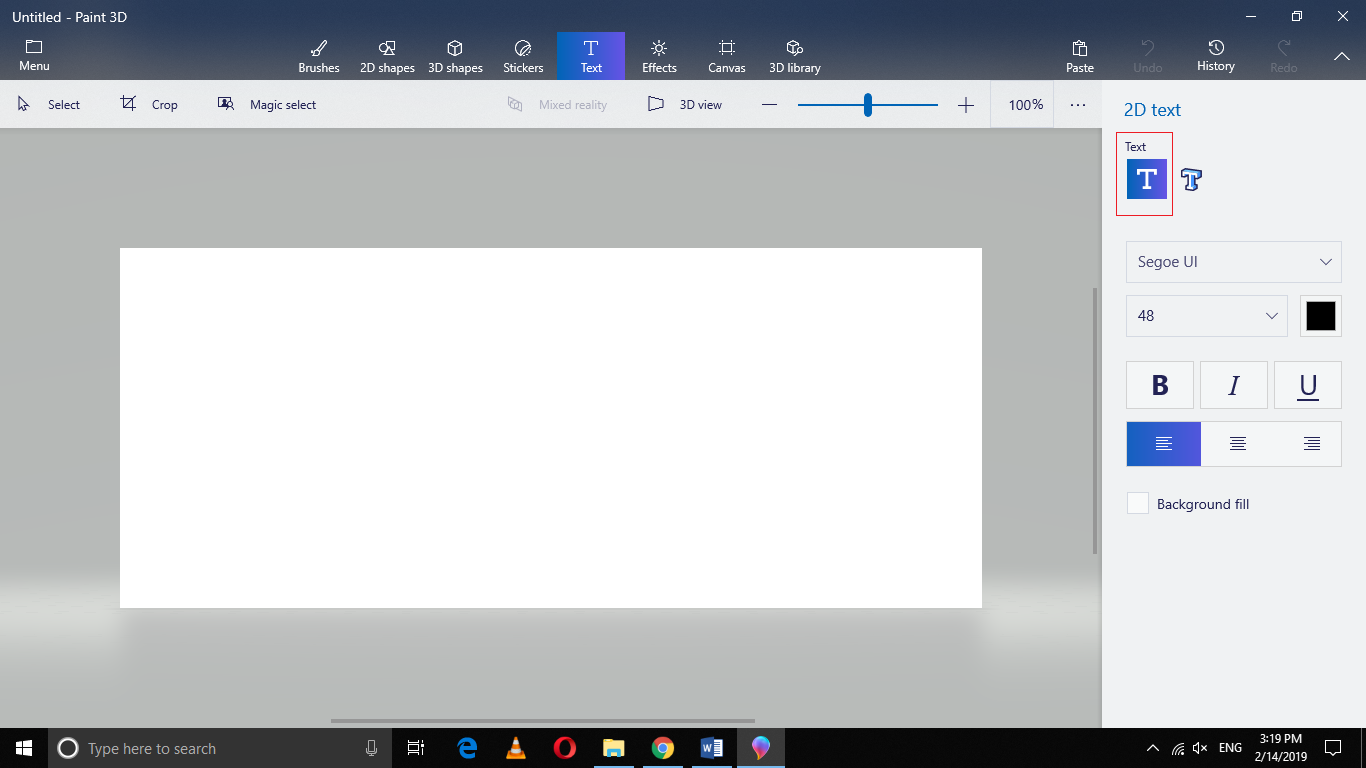Open the font size dropdown

[1206, 316]
